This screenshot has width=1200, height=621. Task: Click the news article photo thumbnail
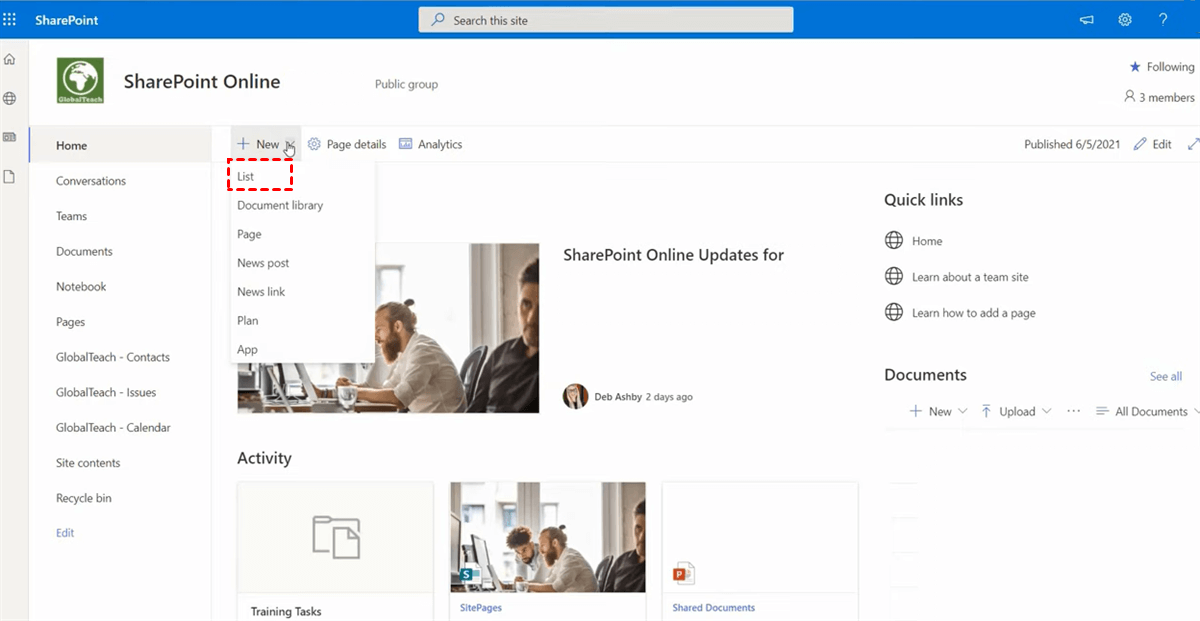pyautogui.click(x=457, y=328)
